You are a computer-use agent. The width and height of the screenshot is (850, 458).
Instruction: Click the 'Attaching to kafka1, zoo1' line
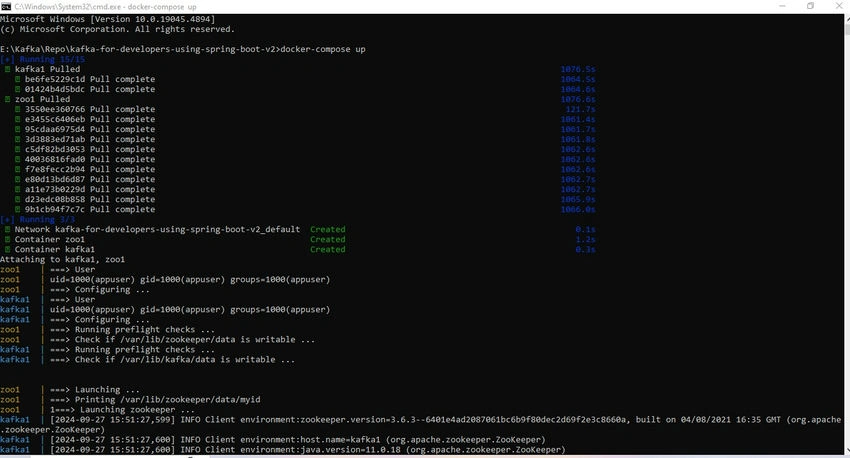[x=62, y=260]
